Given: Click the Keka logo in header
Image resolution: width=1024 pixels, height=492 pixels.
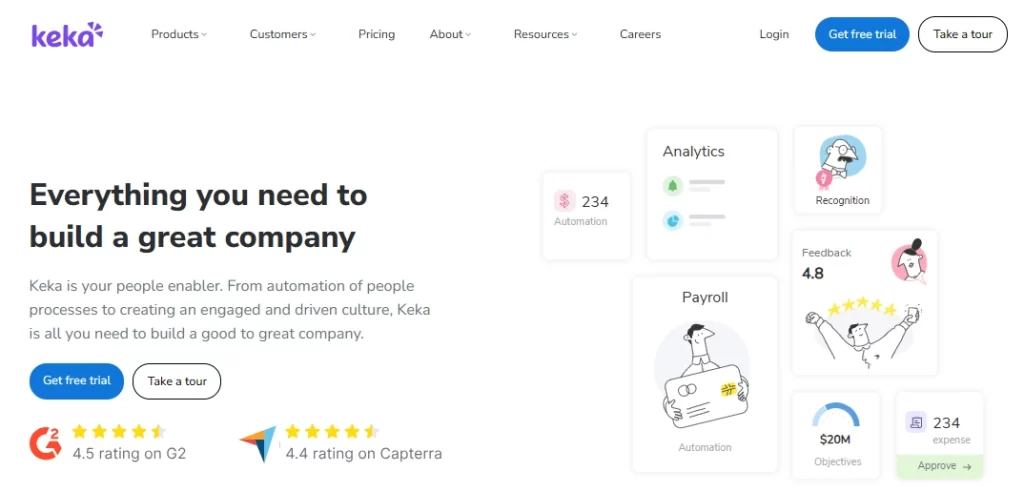Looking at the screenshot, I should 67,35.
